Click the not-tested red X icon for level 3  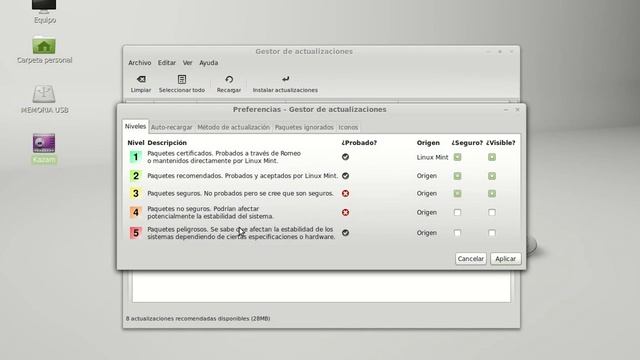[x=345, y=193]
